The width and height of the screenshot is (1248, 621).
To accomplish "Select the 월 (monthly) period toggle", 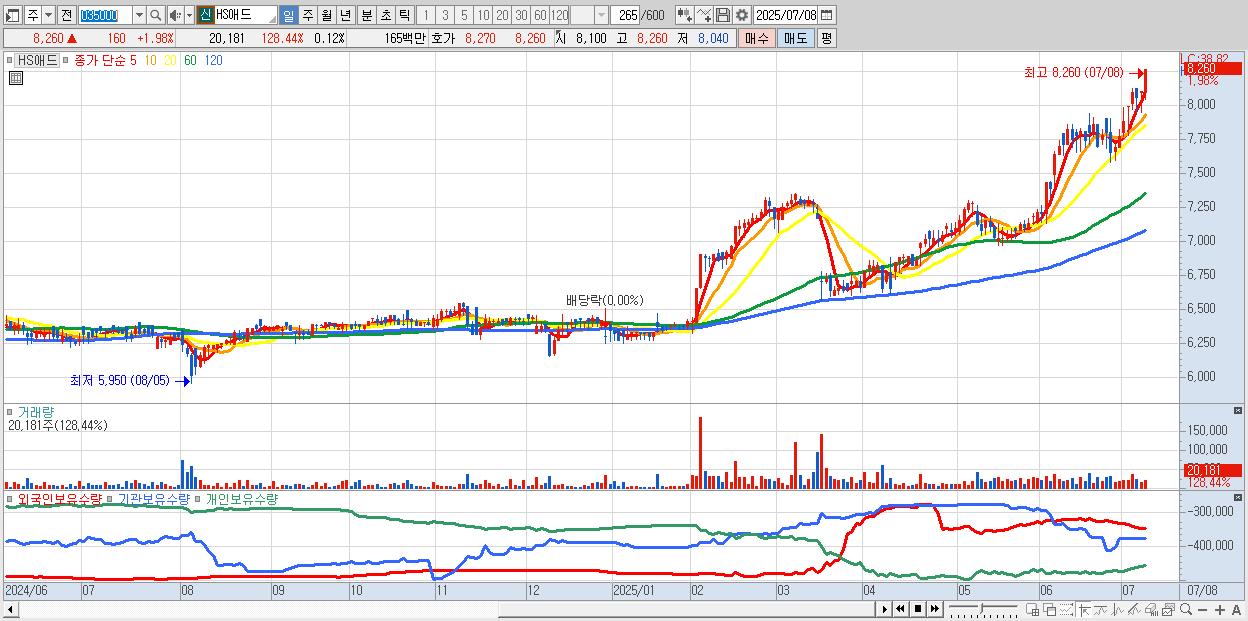I will pos(326,15).
